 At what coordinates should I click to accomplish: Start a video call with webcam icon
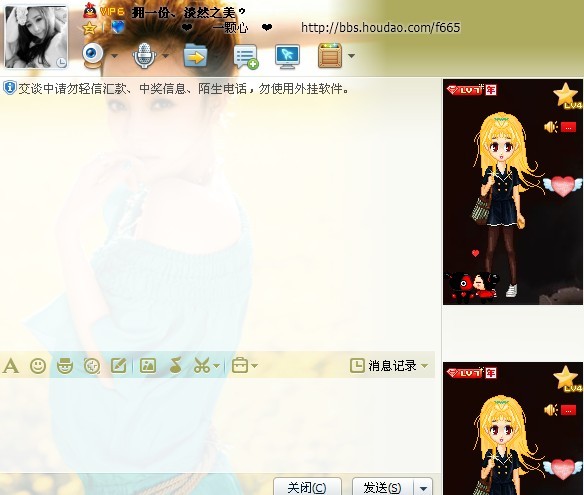(92, 56)
